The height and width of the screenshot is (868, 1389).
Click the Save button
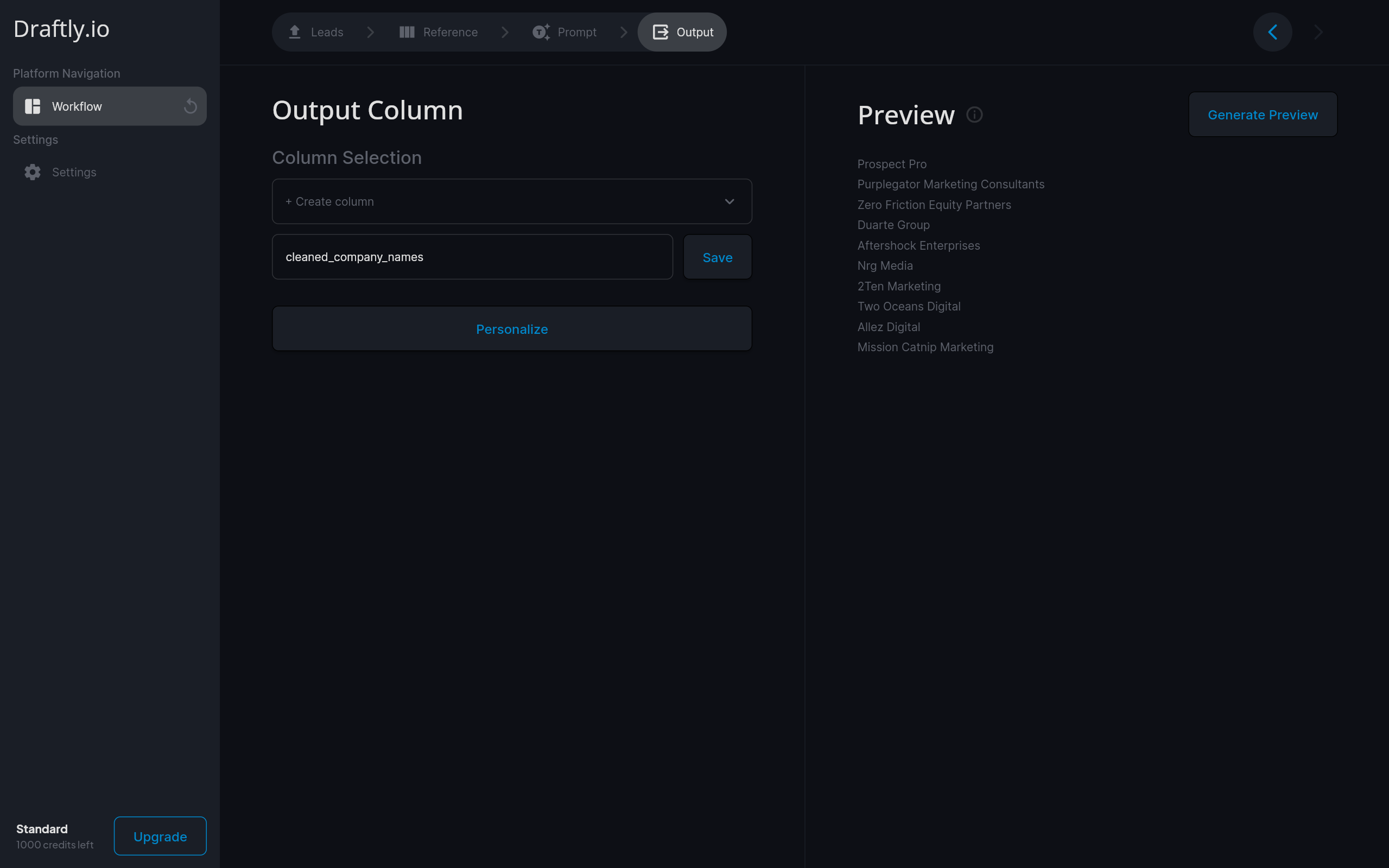point(717,257)
